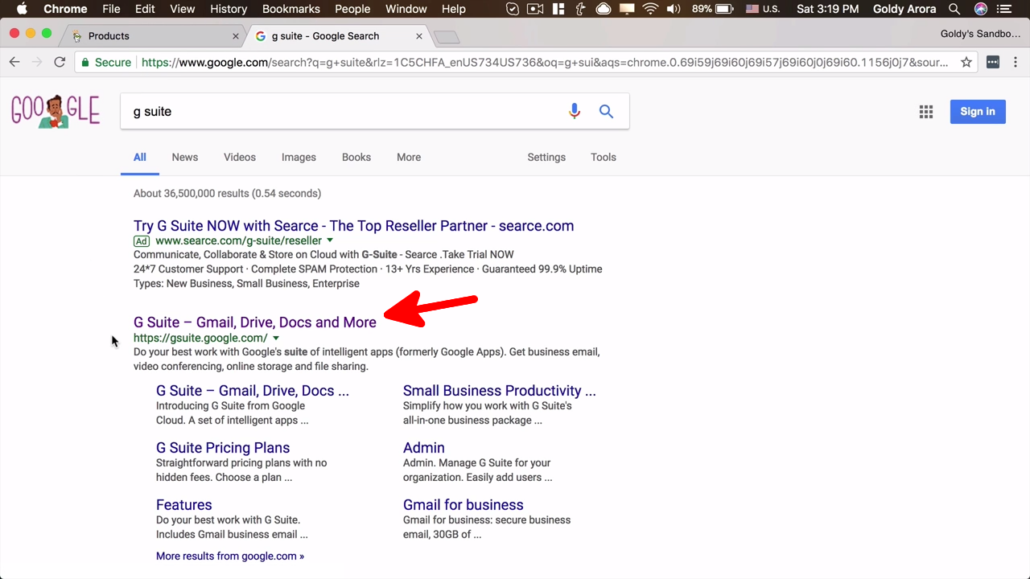
Task: Open the Bookmarks menu
Action: (291, 9)
